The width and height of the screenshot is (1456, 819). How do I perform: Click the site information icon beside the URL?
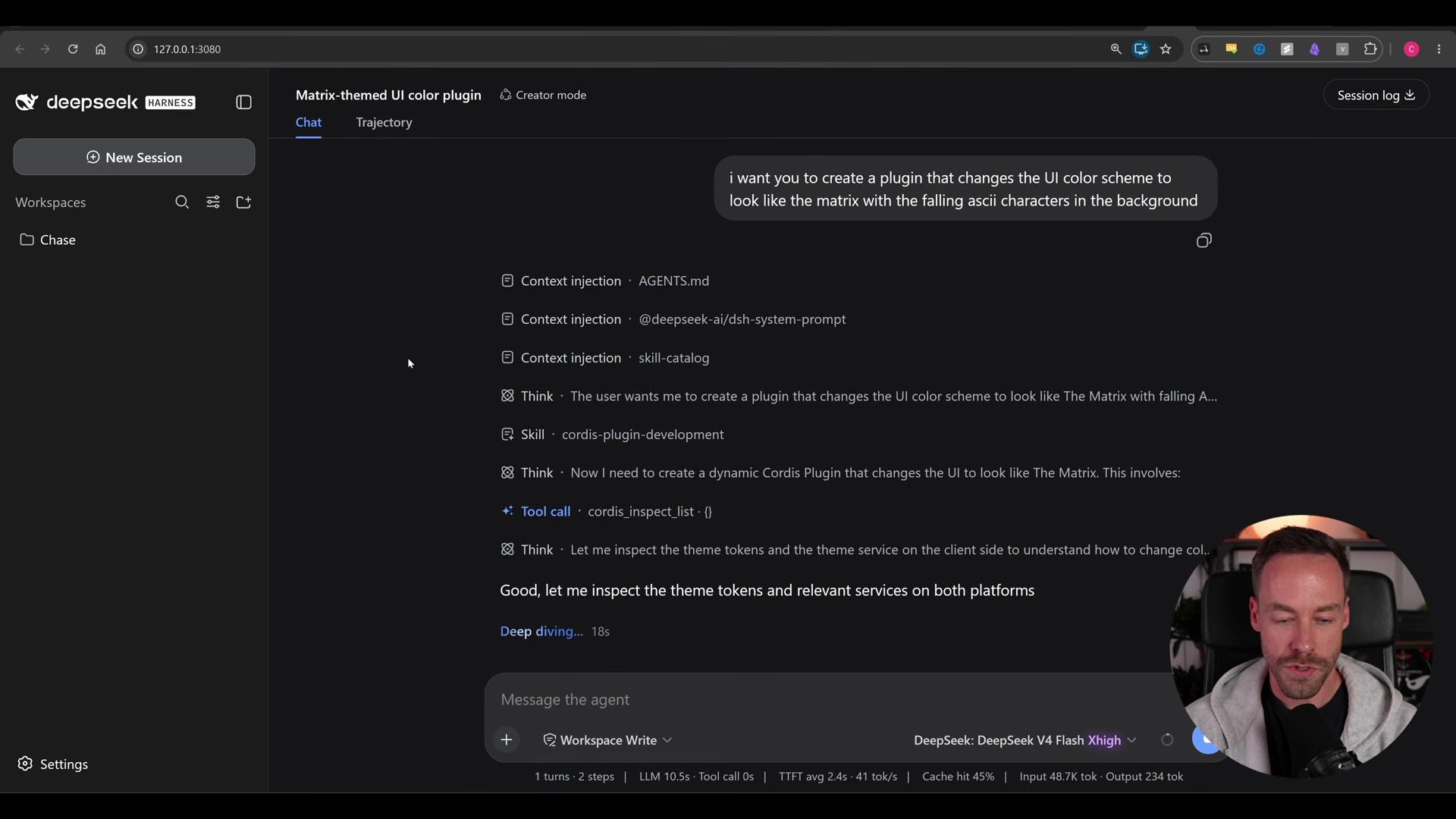[x=138, y=49]
